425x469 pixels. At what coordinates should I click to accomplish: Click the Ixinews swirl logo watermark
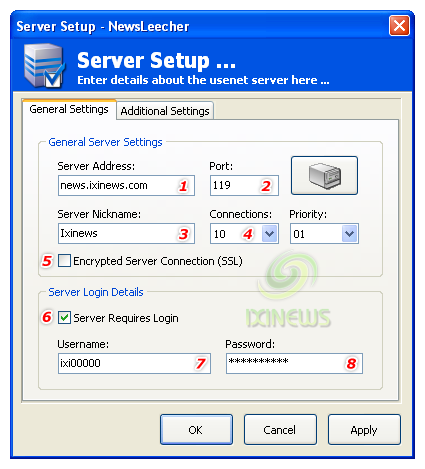point(288,289)
